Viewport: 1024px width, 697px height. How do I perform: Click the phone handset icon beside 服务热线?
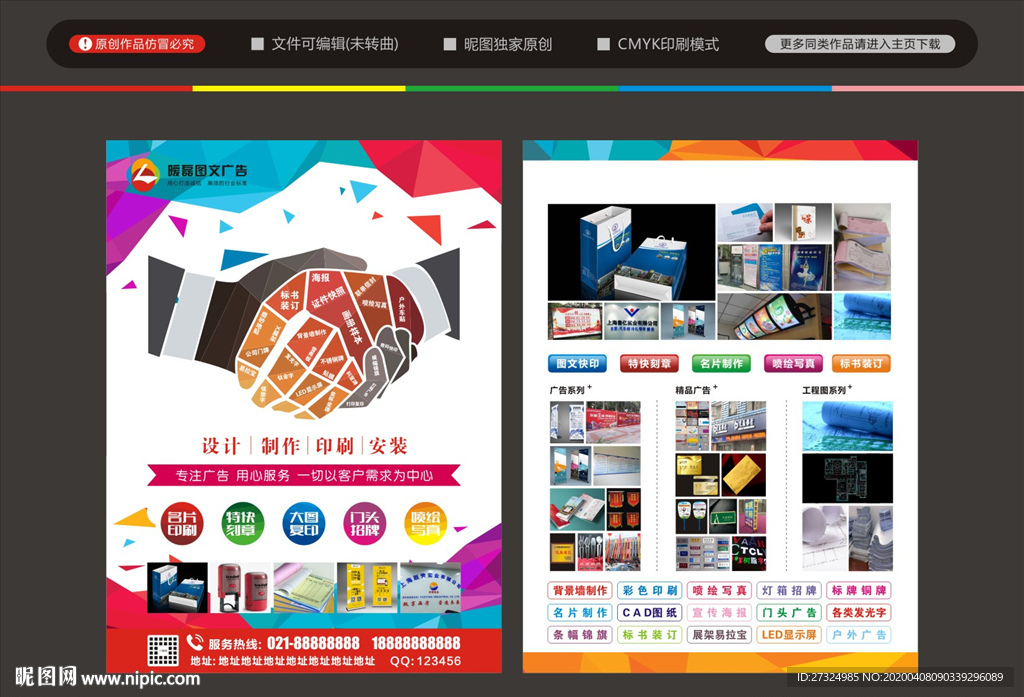(x=195, y=642)
